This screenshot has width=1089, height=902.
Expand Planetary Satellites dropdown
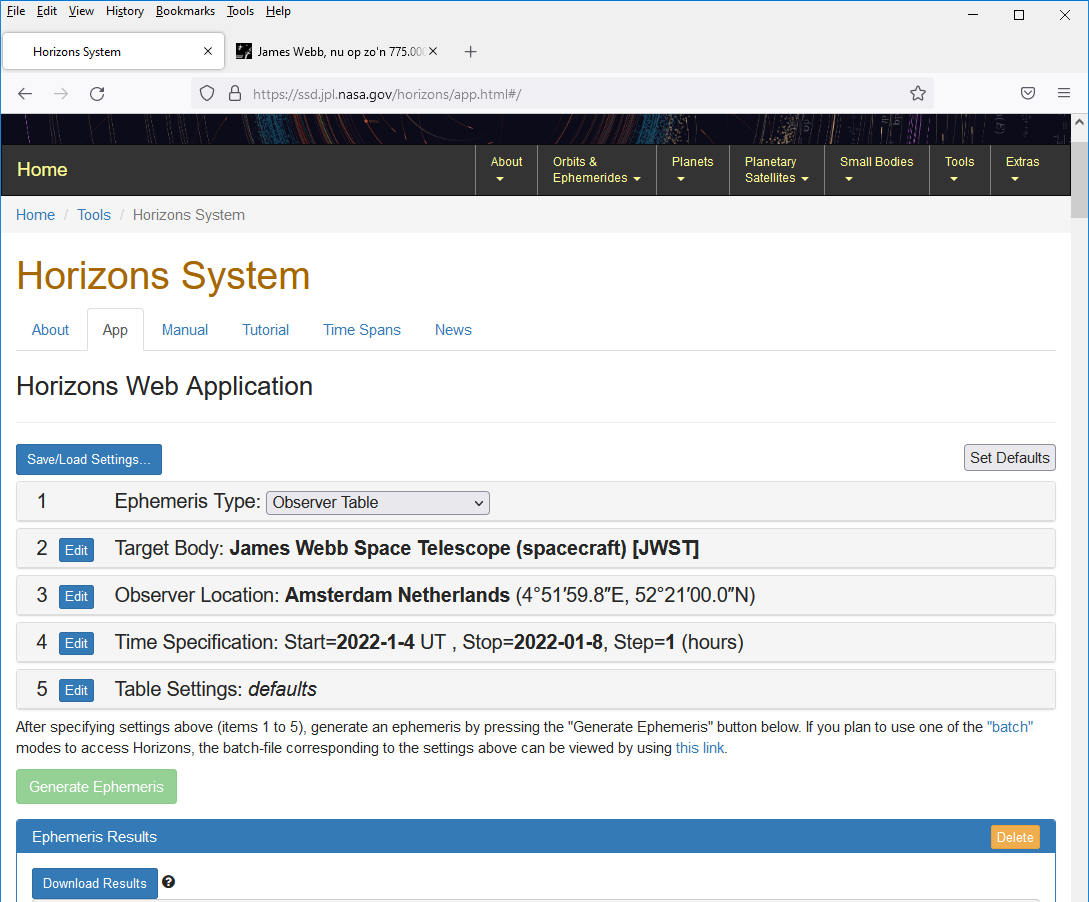point(776,170)
